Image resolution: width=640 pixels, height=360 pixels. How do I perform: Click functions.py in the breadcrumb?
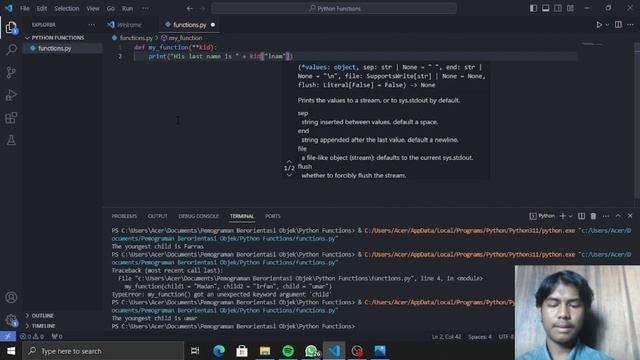coord(136,38)
